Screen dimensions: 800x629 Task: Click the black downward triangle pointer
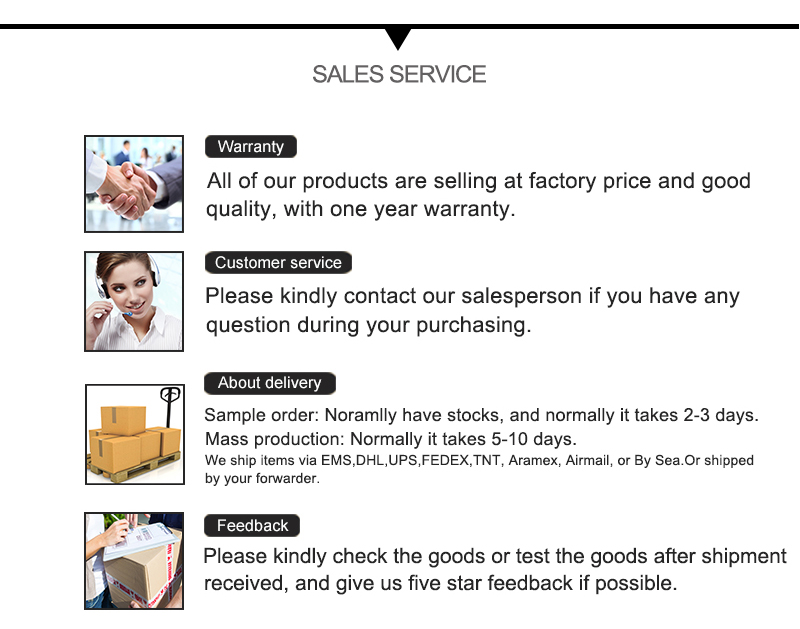(399, 38)
